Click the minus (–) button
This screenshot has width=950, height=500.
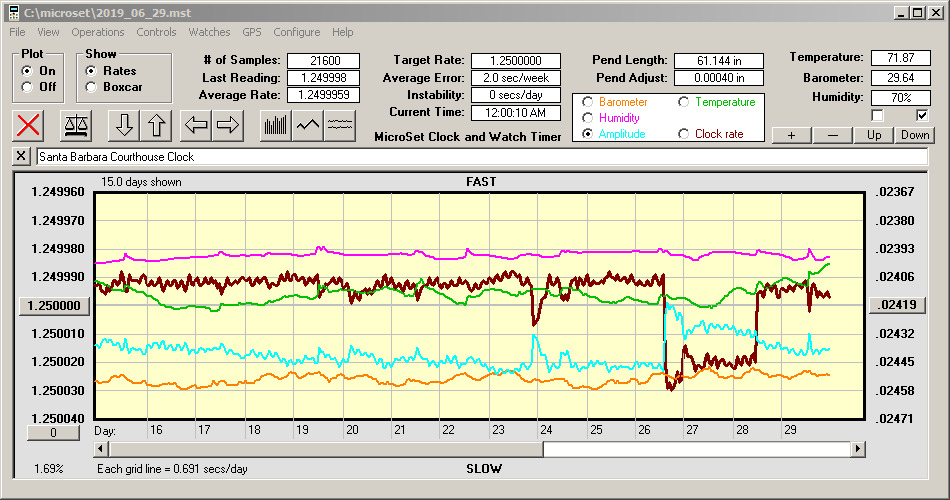(x=832, y=135)
